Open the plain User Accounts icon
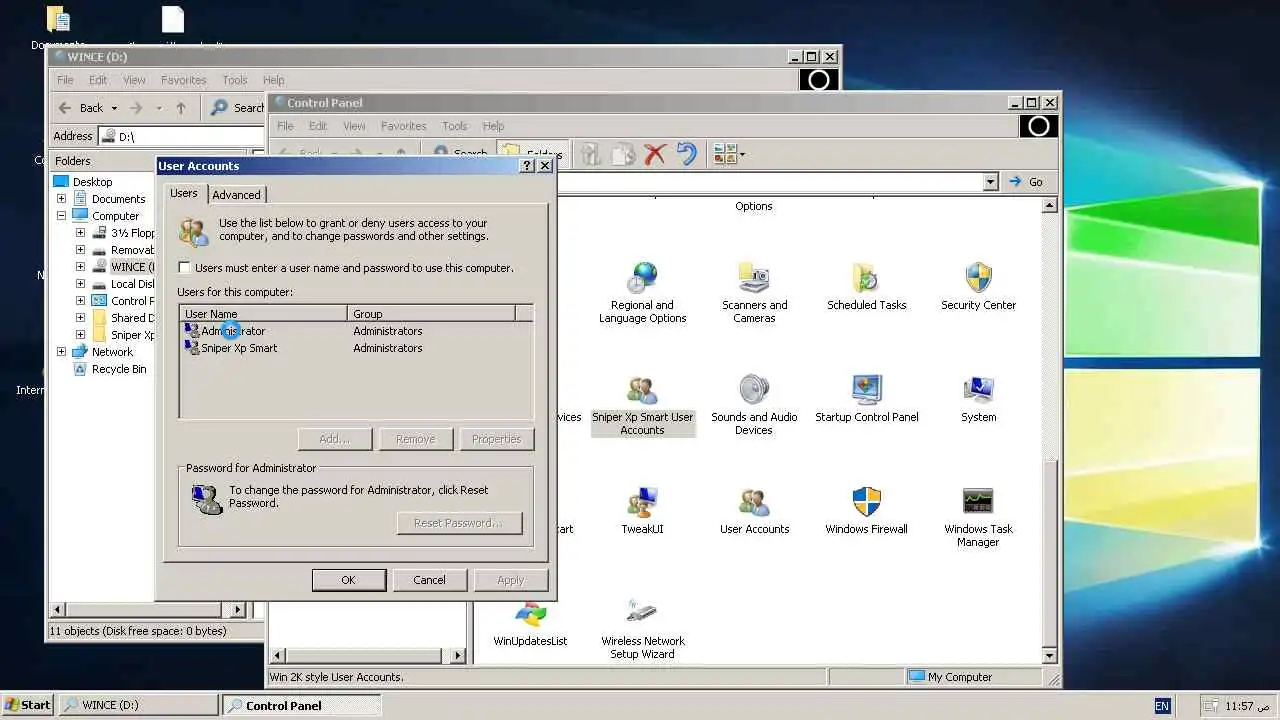Image resolution: width=1280 pixels, height=720 pixels. click(754, 511)
